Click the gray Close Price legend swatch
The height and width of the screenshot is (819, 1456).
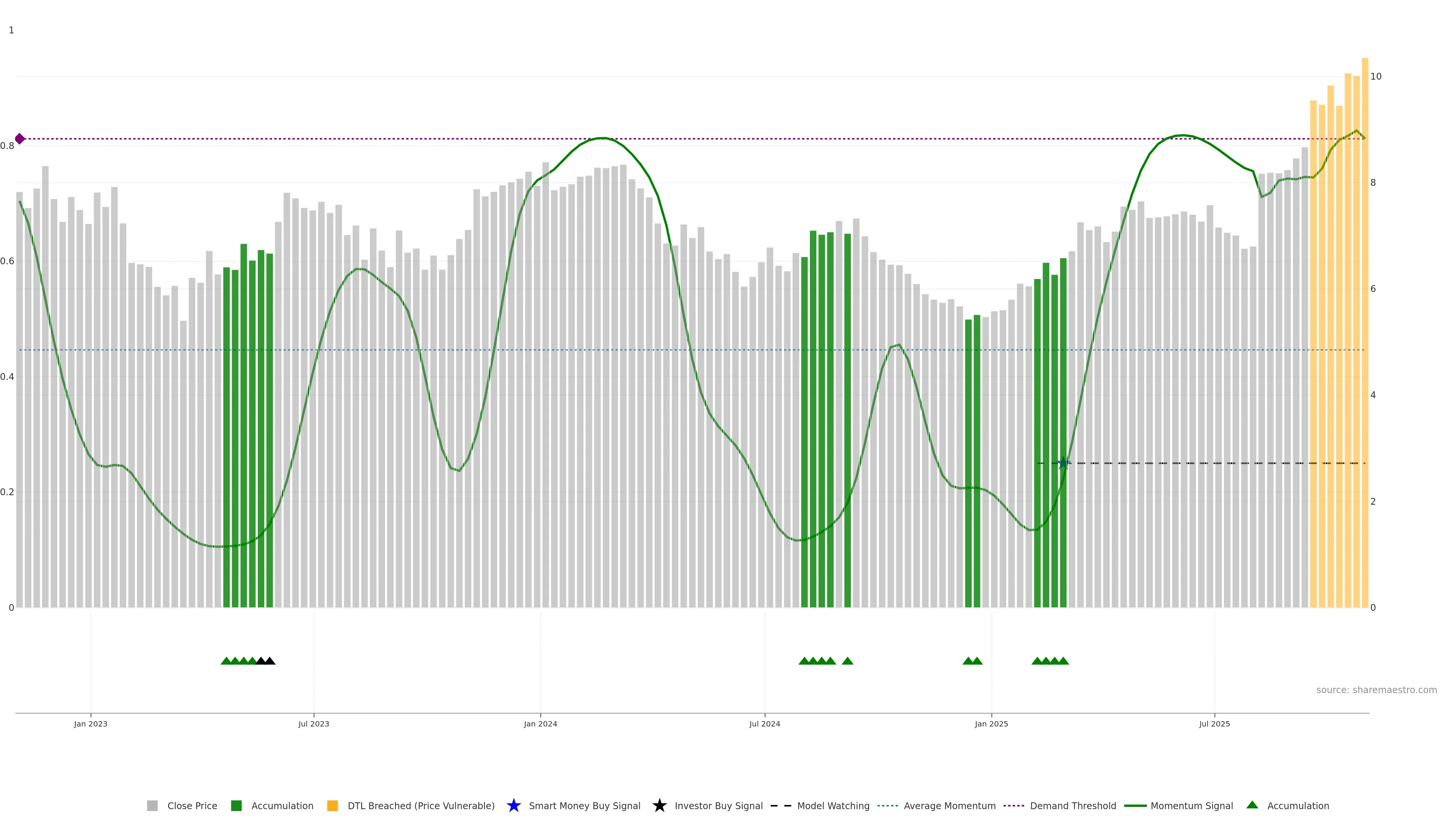click(152, 806)
